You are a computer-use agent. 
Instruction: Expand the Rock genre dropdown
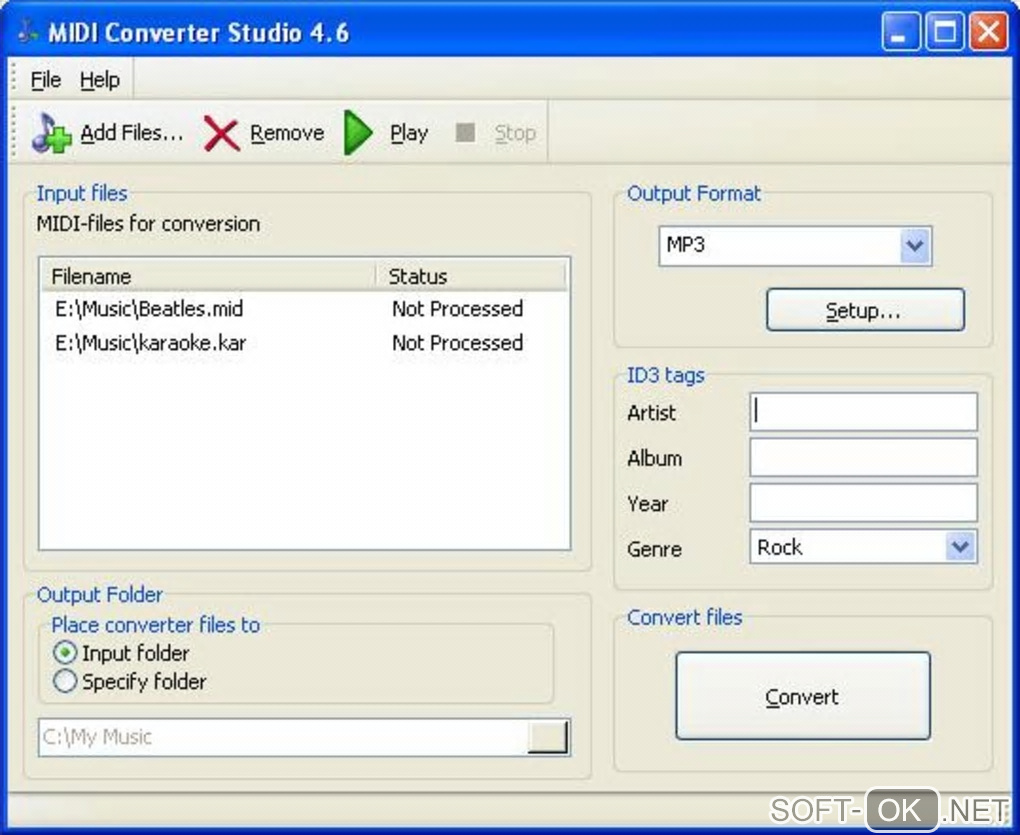tap(960, 546)
